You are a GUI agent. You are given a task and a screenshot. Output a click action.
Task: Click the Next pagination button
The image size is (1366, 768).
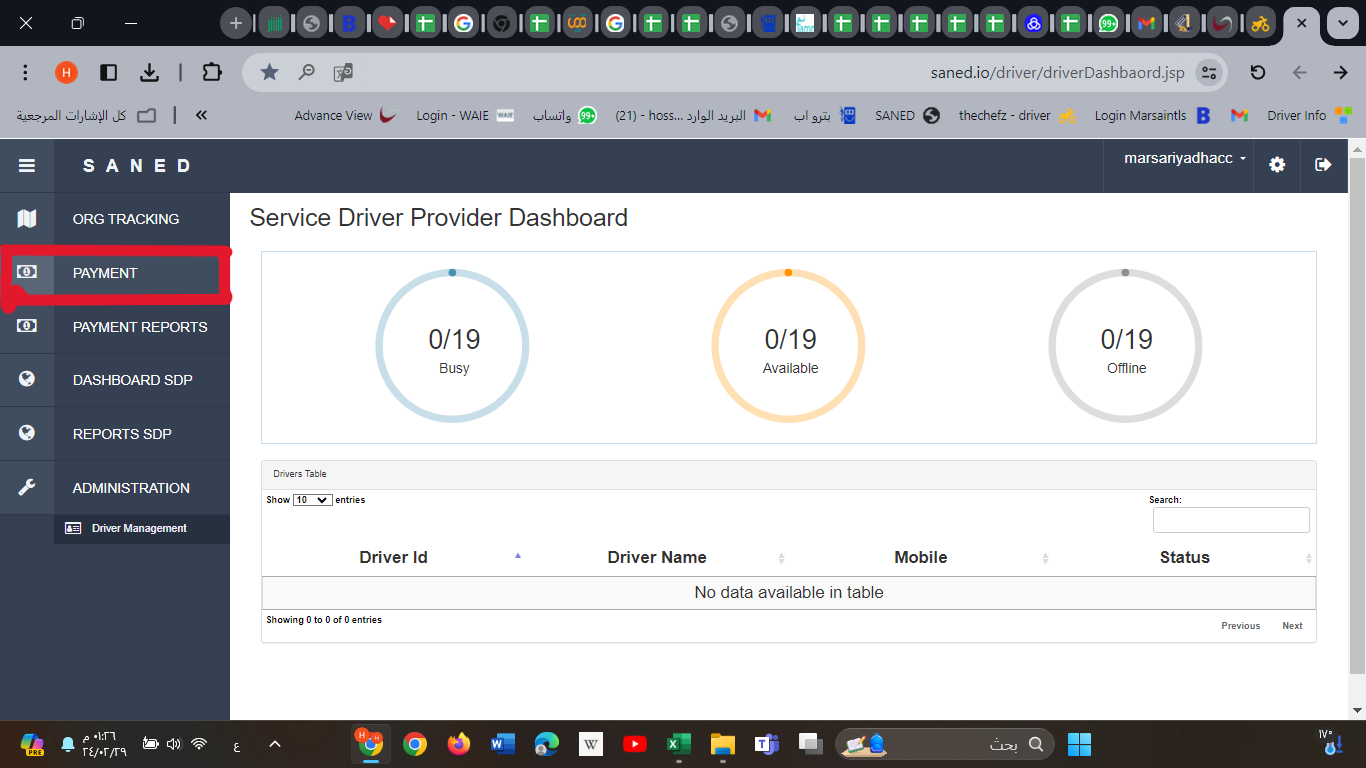pyautogui.click(x=1292, y=626)
